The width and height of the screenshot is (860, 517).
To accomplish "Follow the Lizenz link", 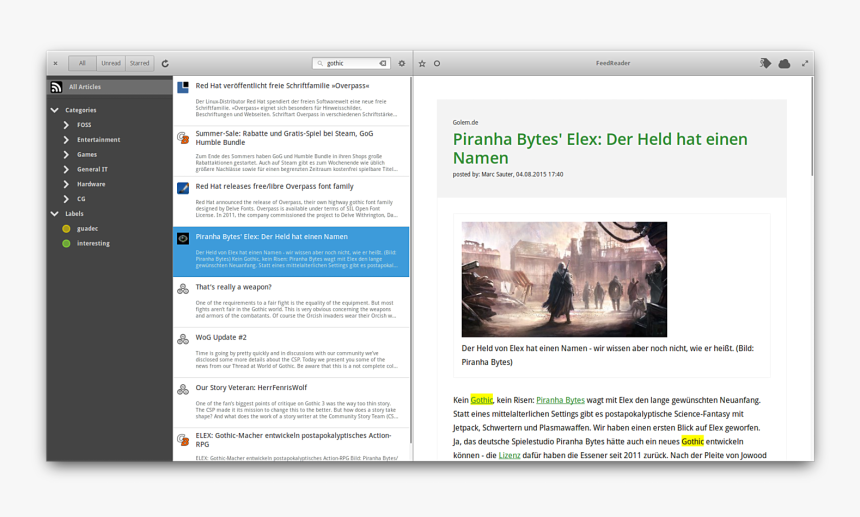I will tap(509, 455).
